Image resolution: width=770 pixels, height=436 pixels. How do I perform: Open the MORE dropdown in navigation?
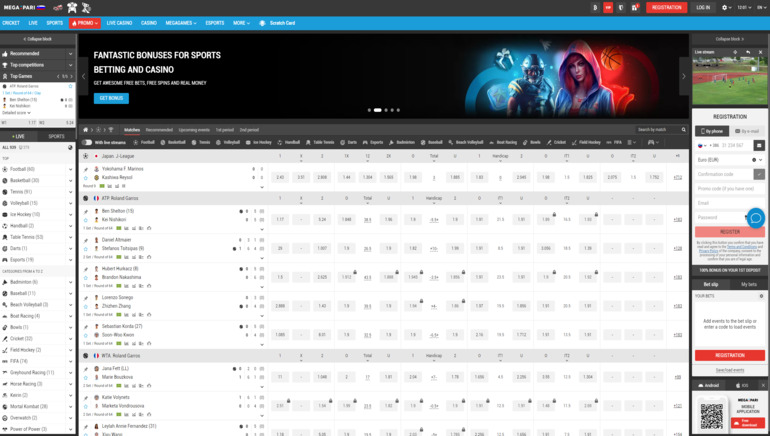point(241,23)
